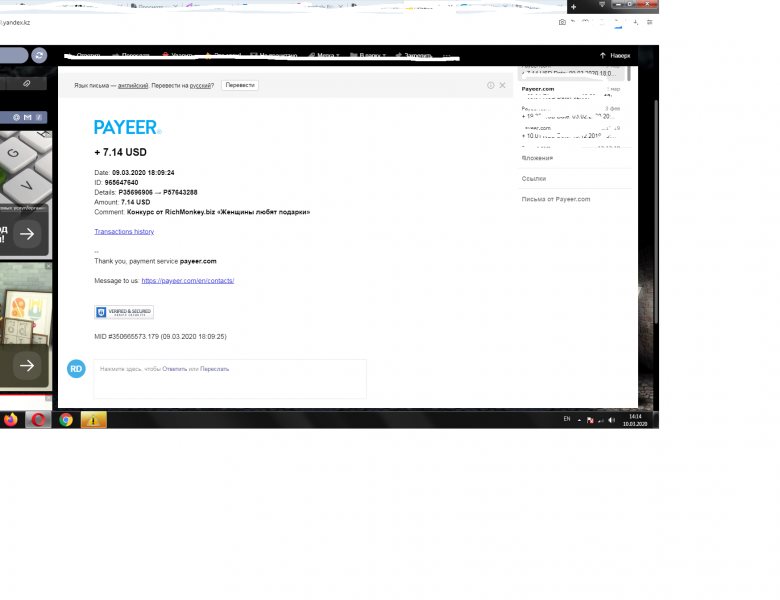Screen dimensions: 780x600
Task: Open the bold Payeer.com message in list
Action: point(538,89)
